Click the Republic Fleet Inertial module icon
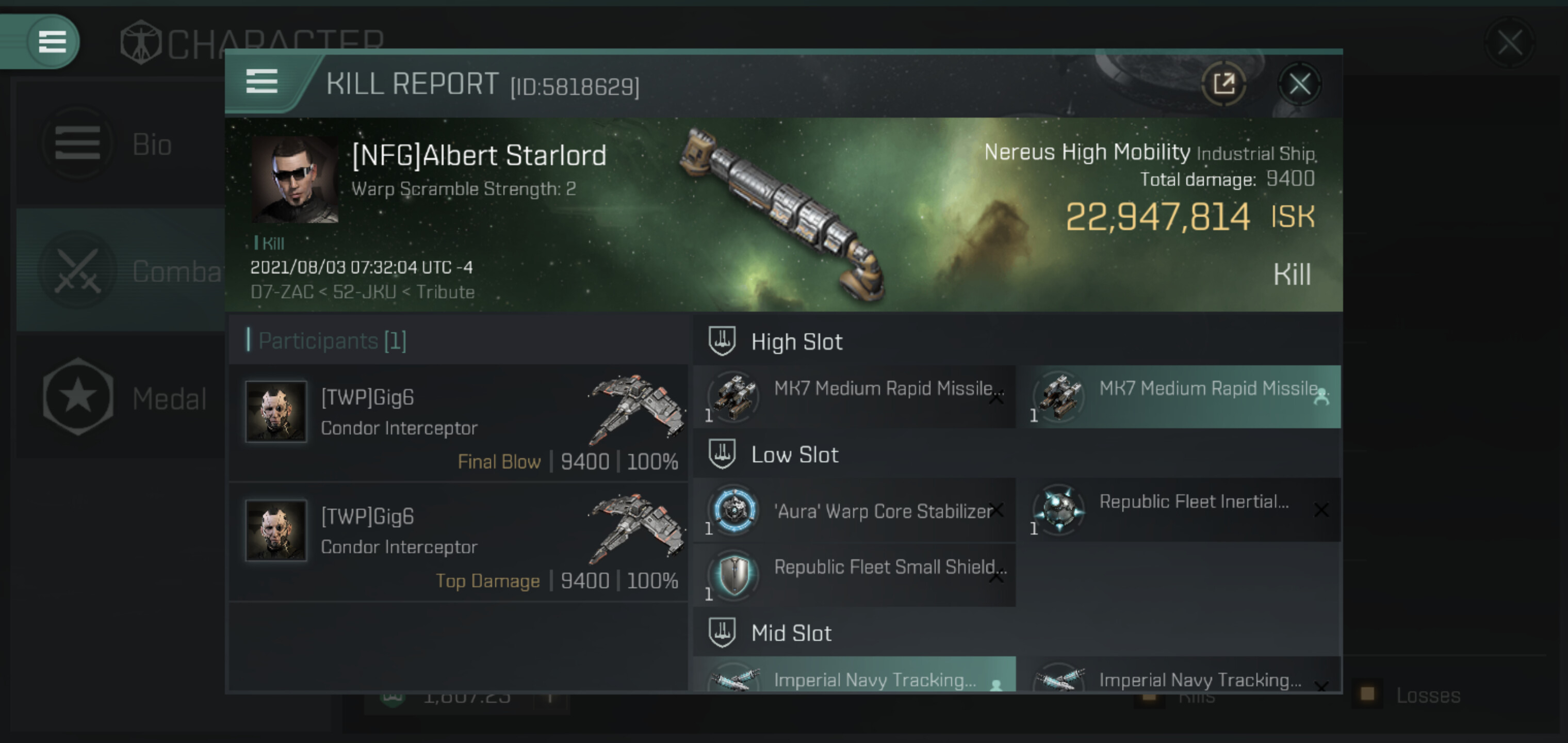Screen dimensions: 1568x743 tap(1059, 510)
